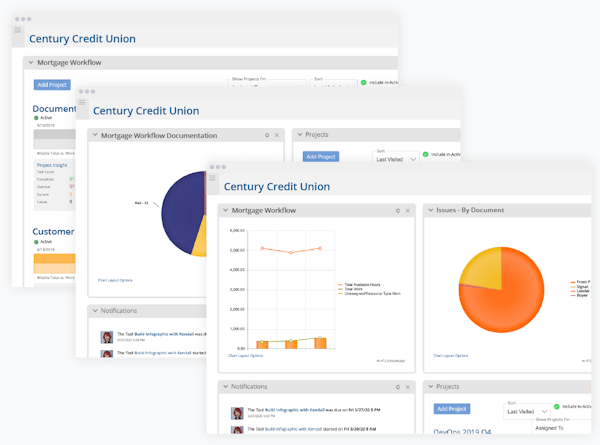Open the hamburger menu in the middle window

pos(82,102)
